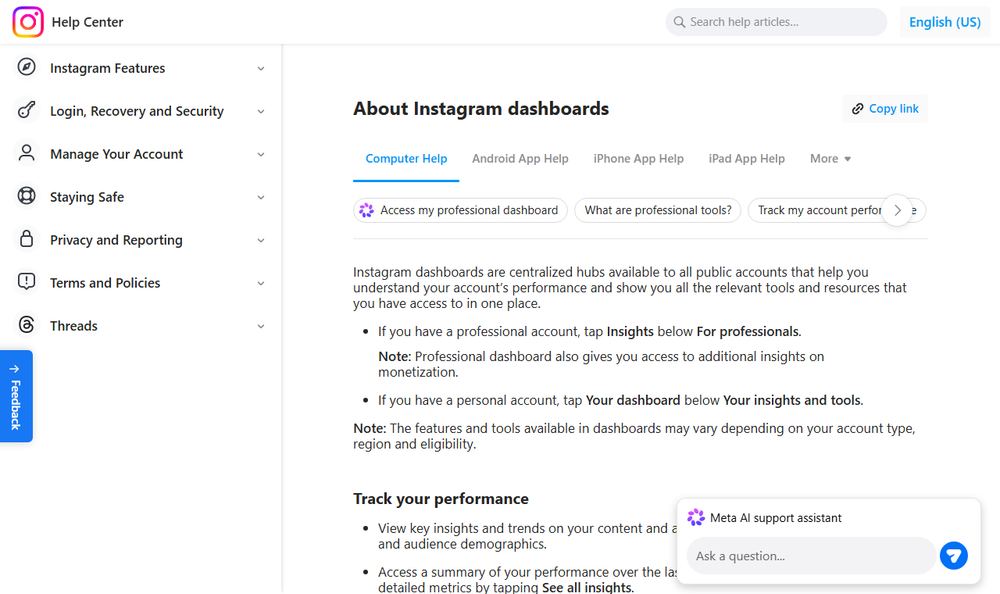Click the arrow icon on Feedback tab
The width and height of the screenshot is (1000, 594).
click(15, 369)
